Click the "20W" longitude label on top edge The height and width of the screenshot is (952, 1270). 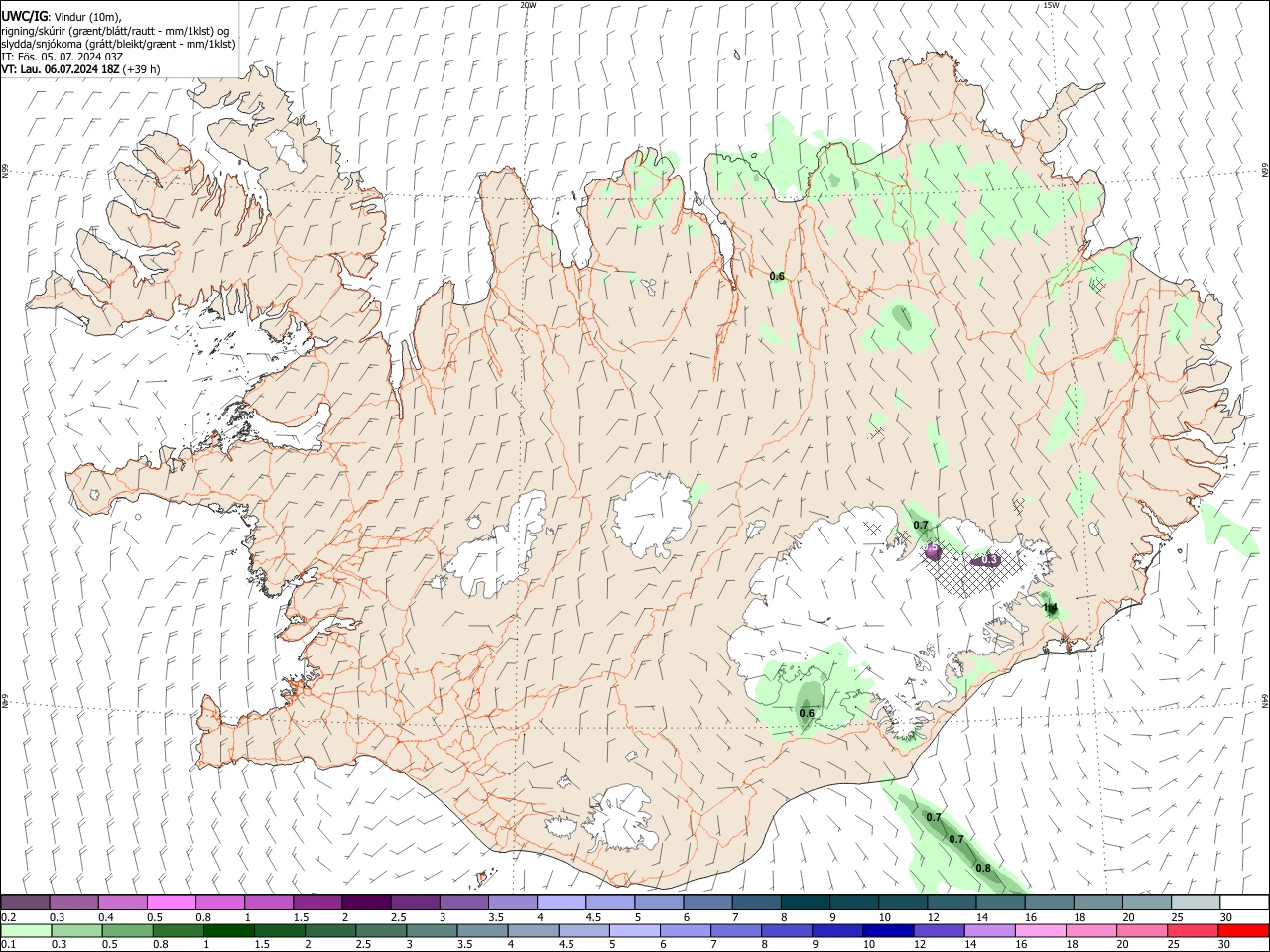pyautogui.click(x=528, y=5)
